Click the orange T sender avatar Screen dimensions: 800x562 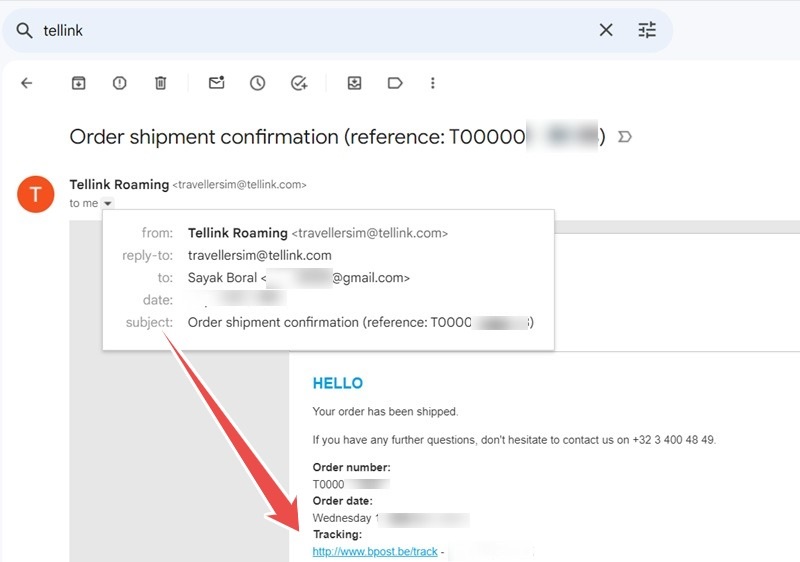(x=36, y=194)
